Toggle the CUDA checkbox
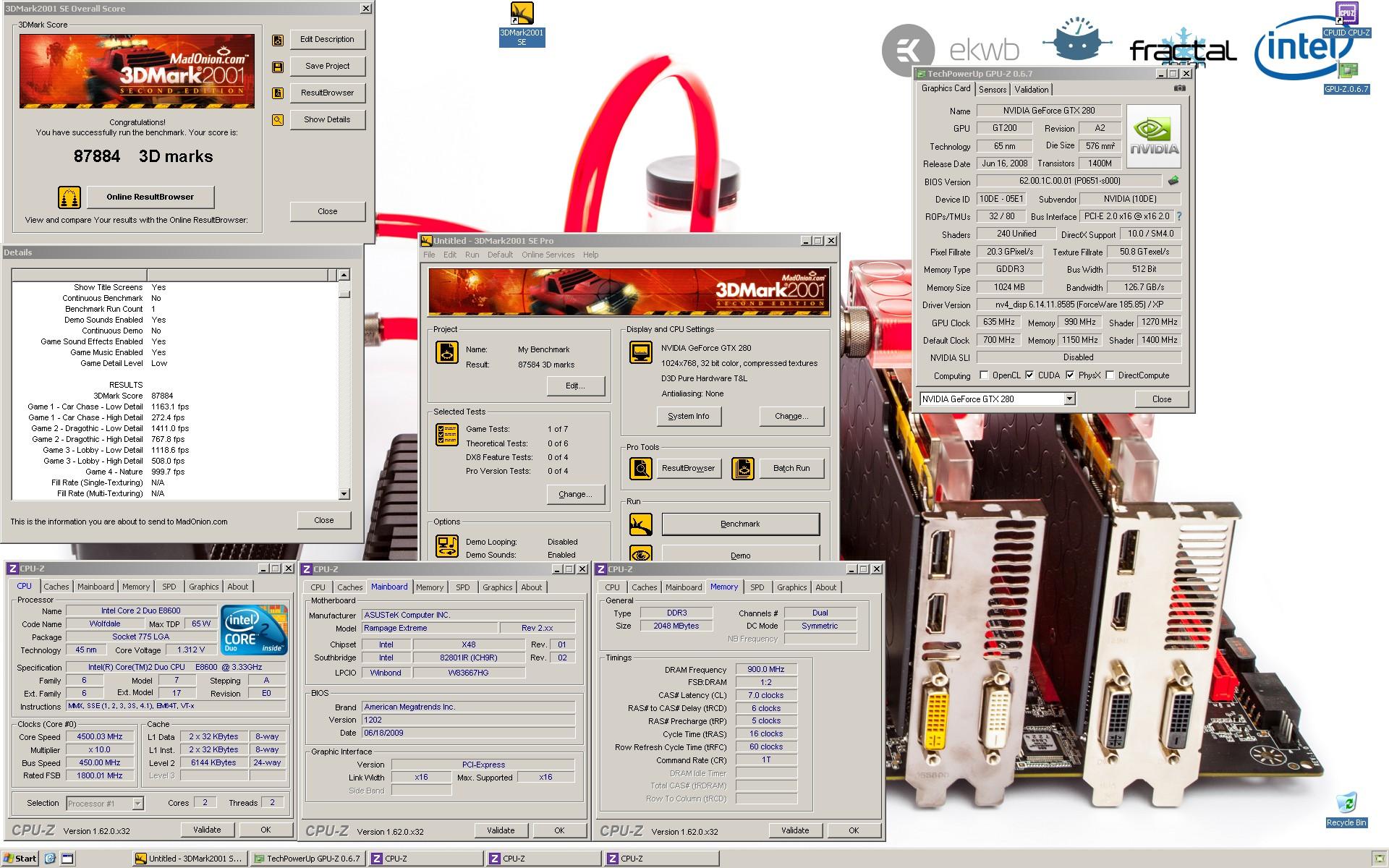1389x868 pixels. click(x=1029, y=375)
